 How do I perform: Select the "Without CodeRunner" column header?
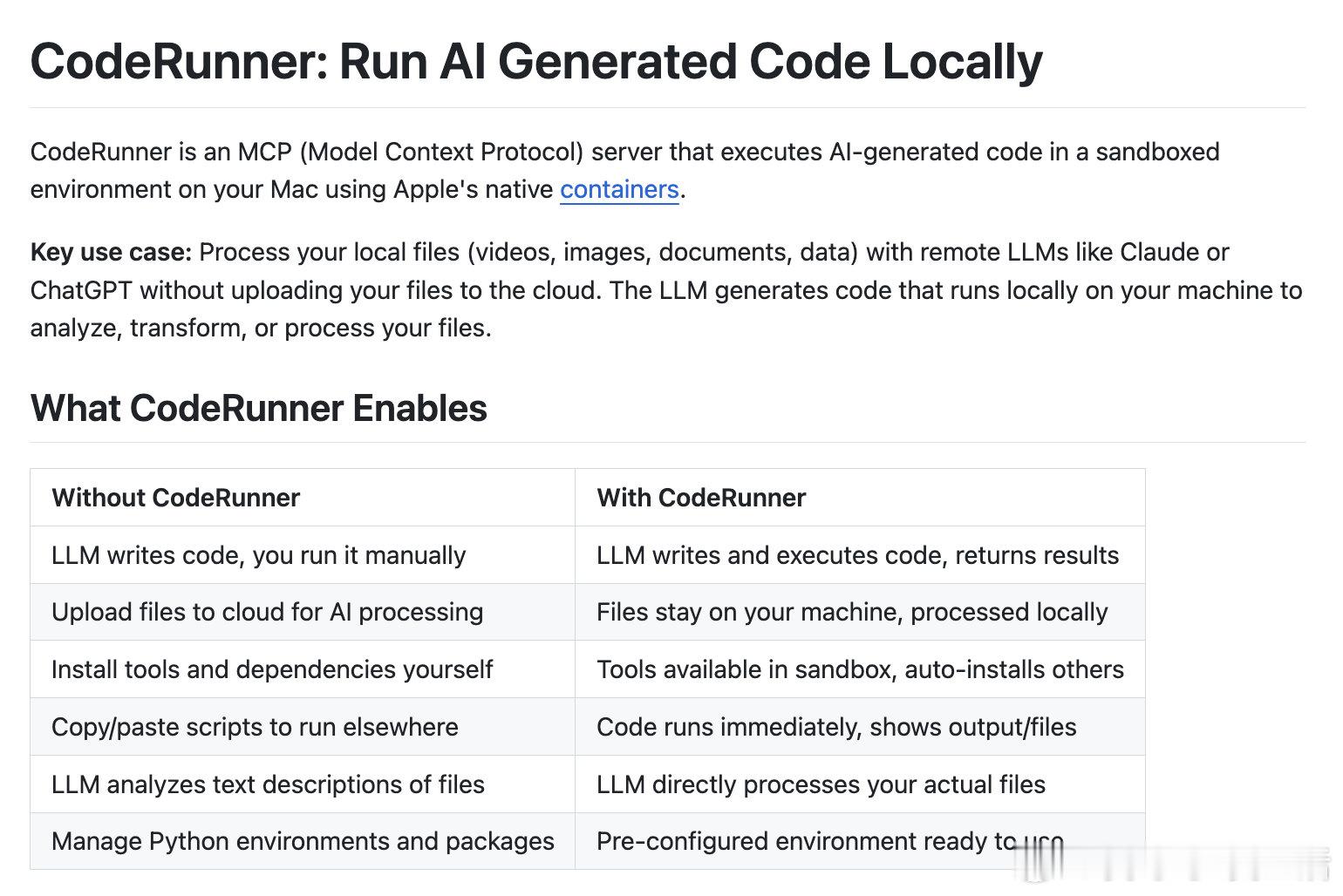pos(303,498)
